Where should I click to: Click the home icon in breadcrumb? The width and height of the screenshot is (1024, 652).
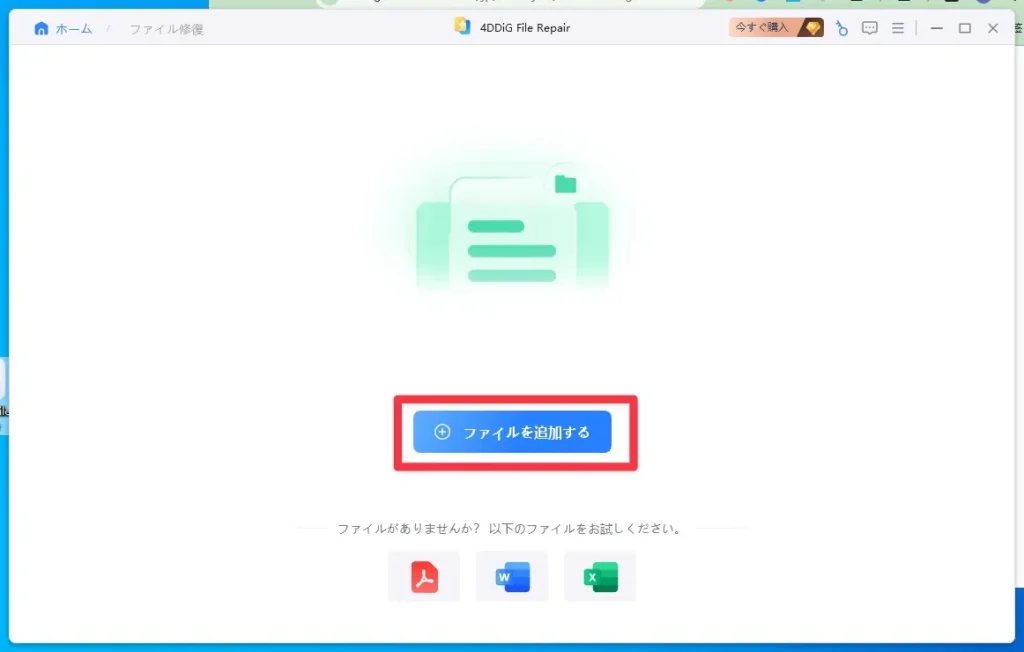pos(41,29)
